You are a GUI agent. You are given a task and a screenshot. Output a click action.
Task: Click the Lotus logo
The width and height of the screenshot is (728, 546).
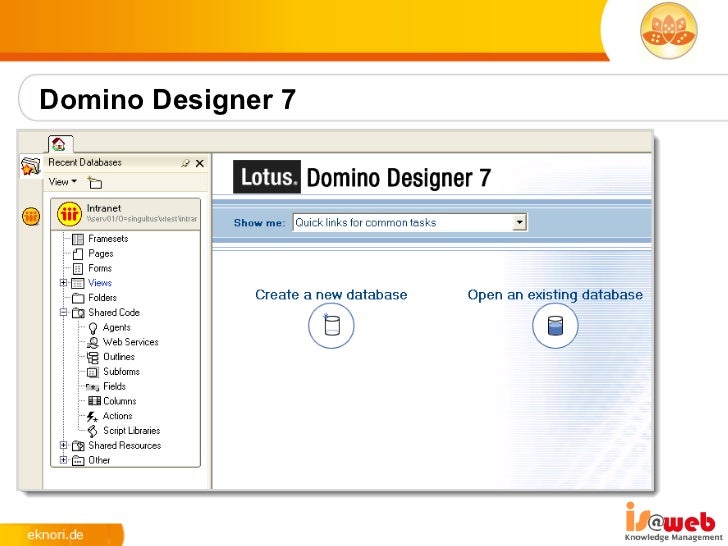tap(267, 177)
